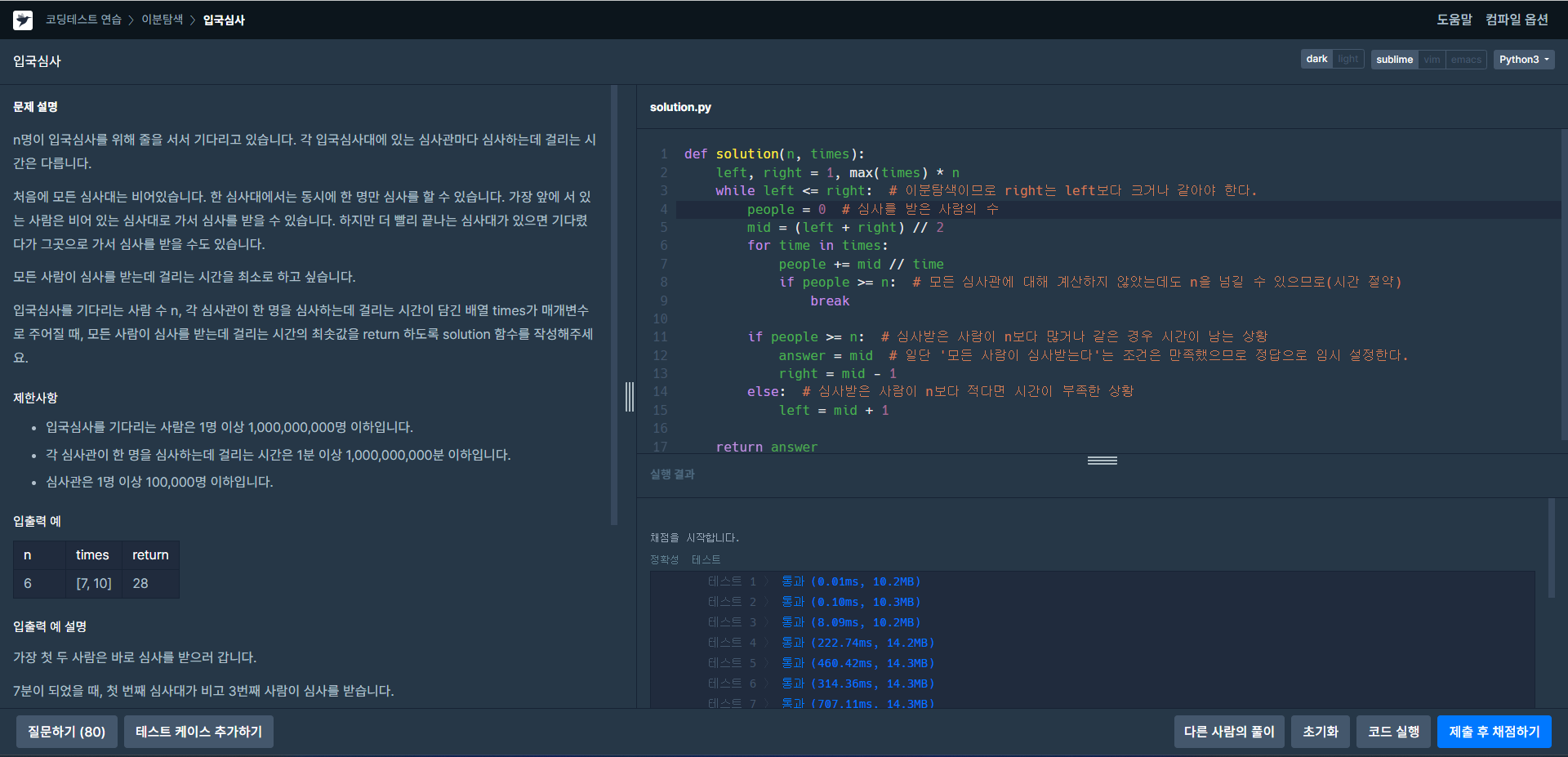Image resolution: width=1568 pixels, height=757 pixels.
Task: Open the 코딩테스트 연습 breadcrumb link
Action: [83, 20]
